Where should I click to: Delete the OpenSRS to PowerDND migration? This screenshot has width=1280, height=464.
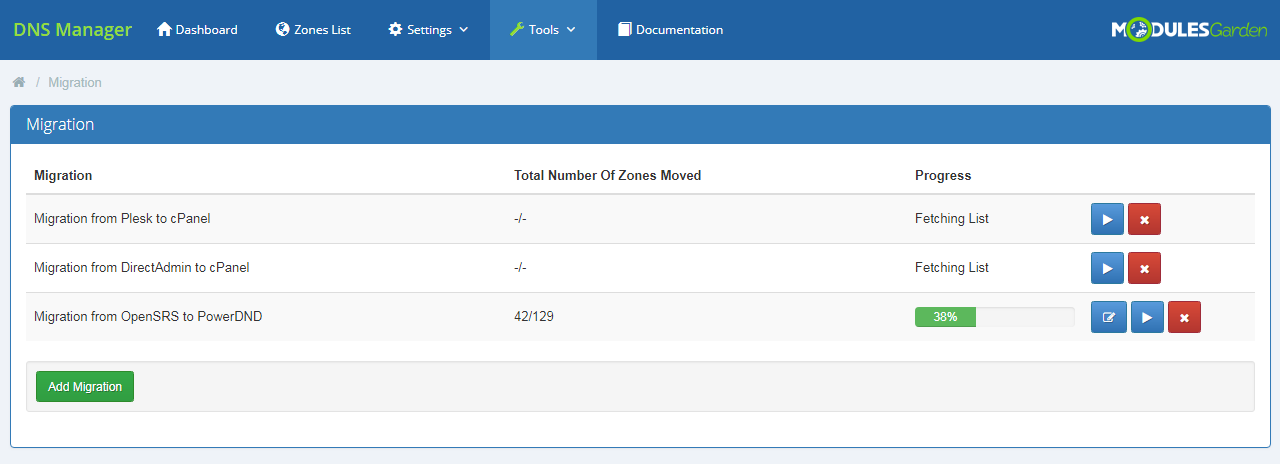[1184, 317]
